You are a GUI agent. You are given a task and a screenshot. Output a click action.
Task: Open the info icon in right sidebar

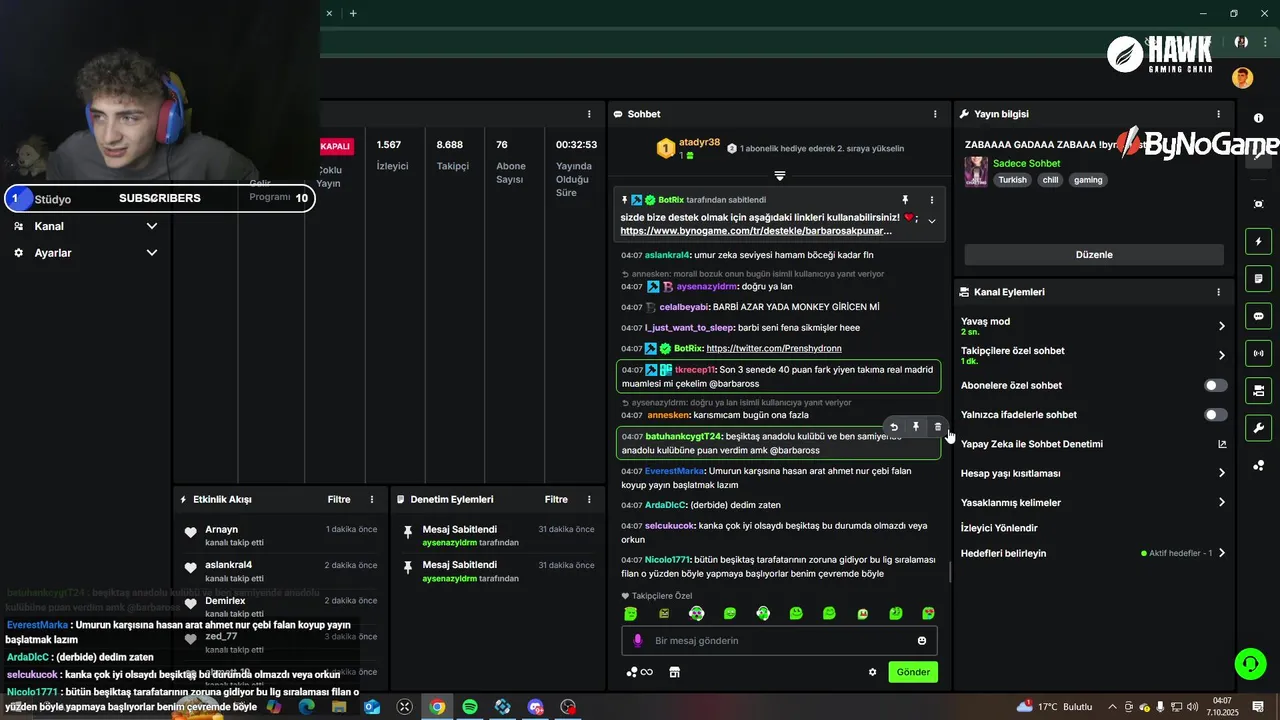point(1258,118)
